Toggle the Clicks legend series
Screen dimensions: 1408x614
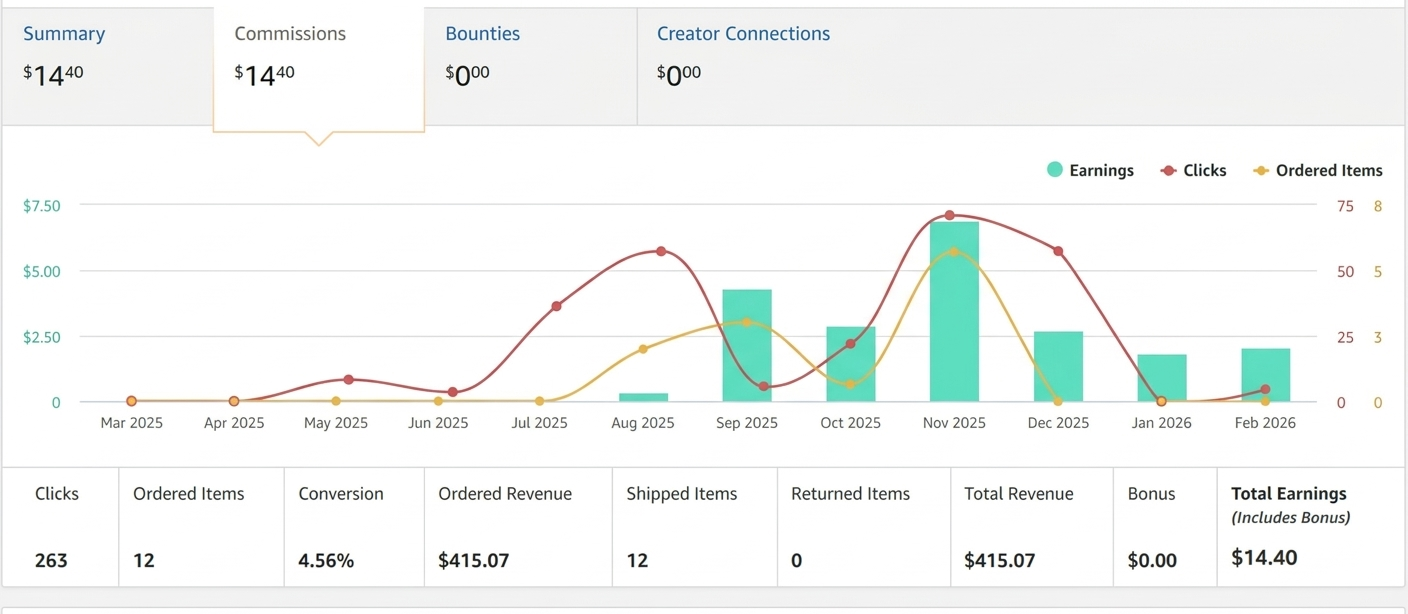click(x=1193, y=170)
